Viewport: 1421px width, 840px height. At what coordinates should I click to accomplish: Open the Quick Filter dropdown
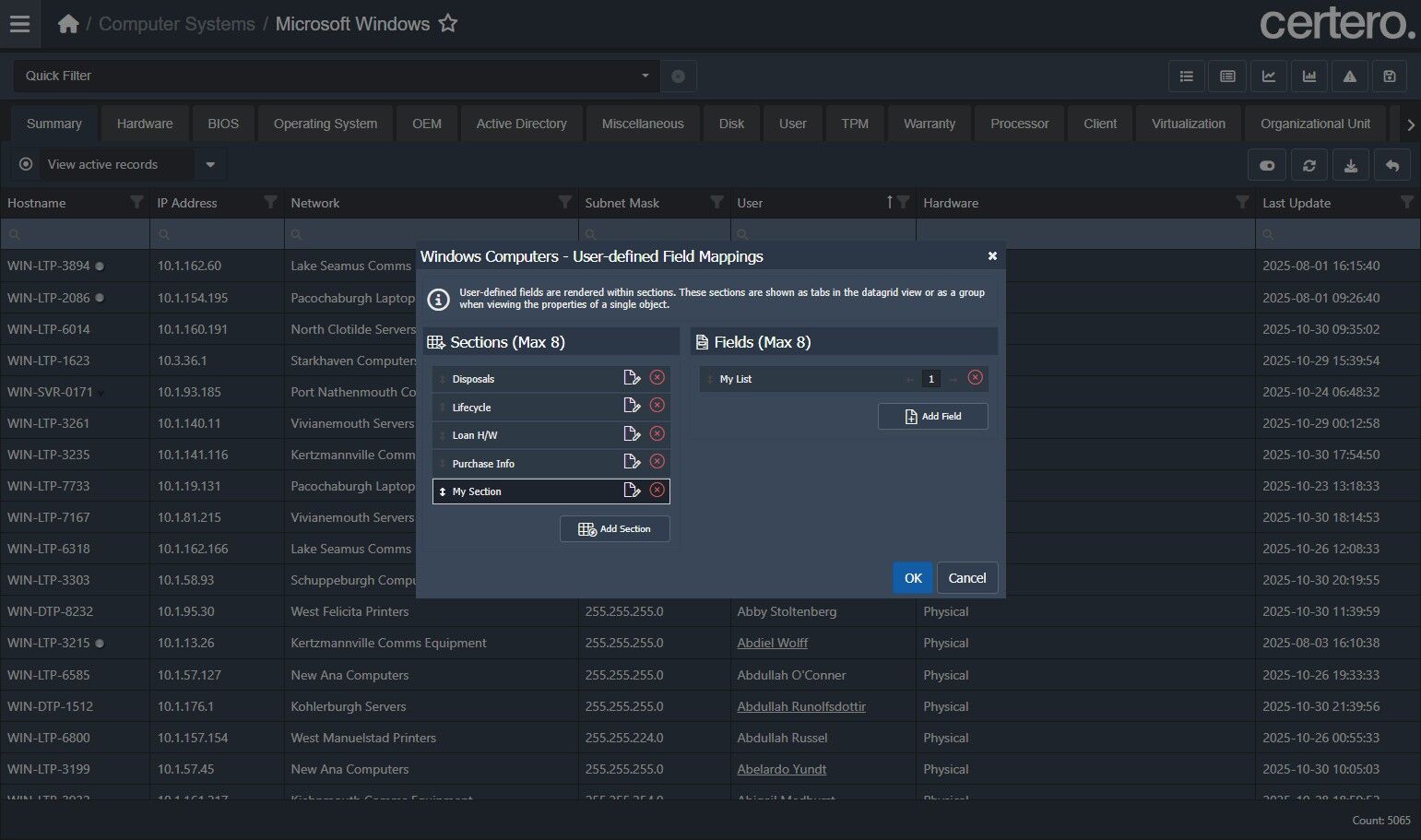coord(645,76)
